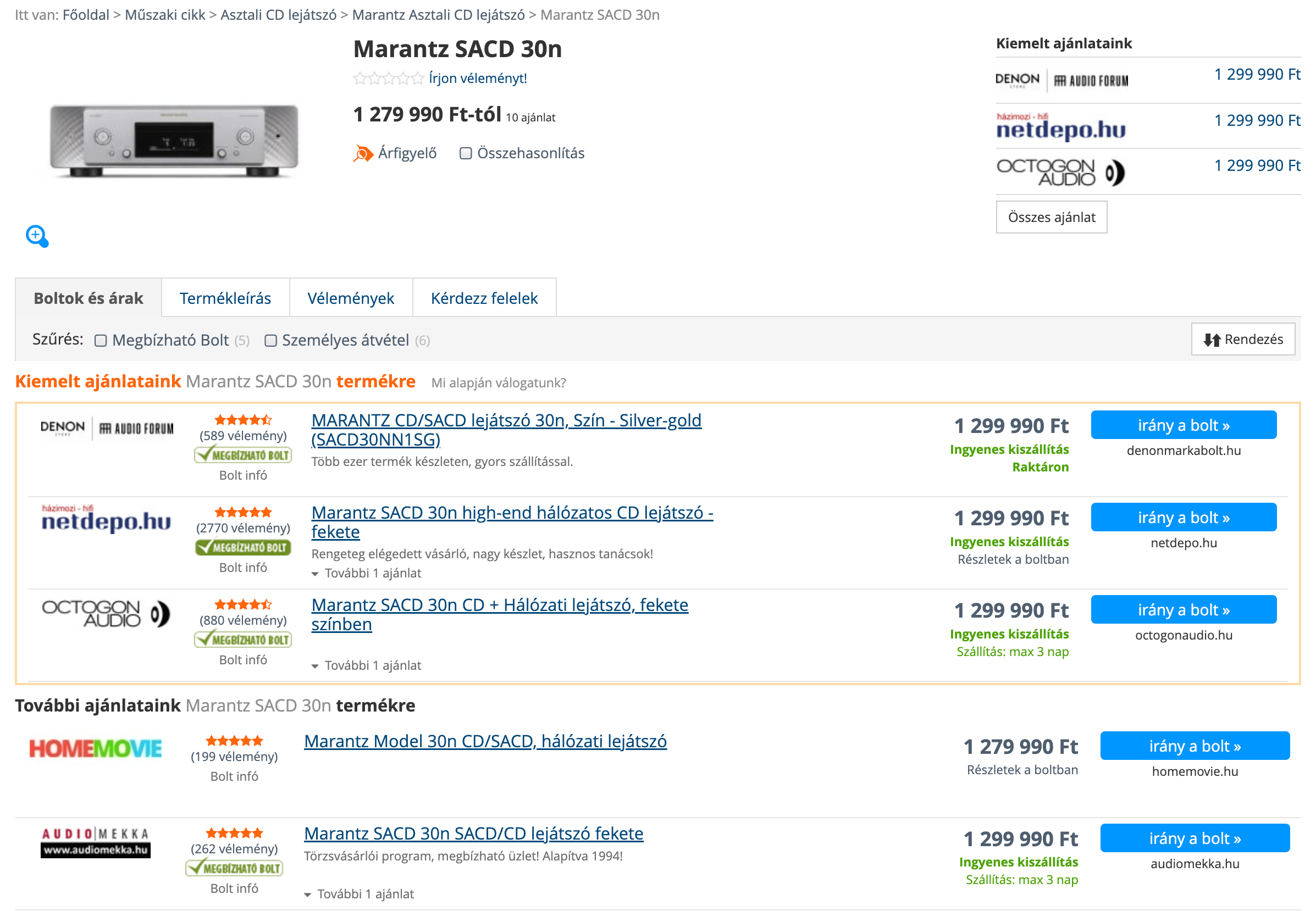
Task: Click the Octogon Audio logo in sidebar
Action: (x=1060, y=172)
